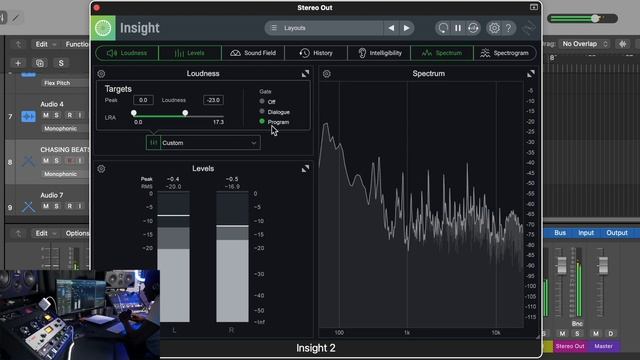The image size is (640, 360).
Task: Mute the Audio 4 track
Action: [46, 116]
